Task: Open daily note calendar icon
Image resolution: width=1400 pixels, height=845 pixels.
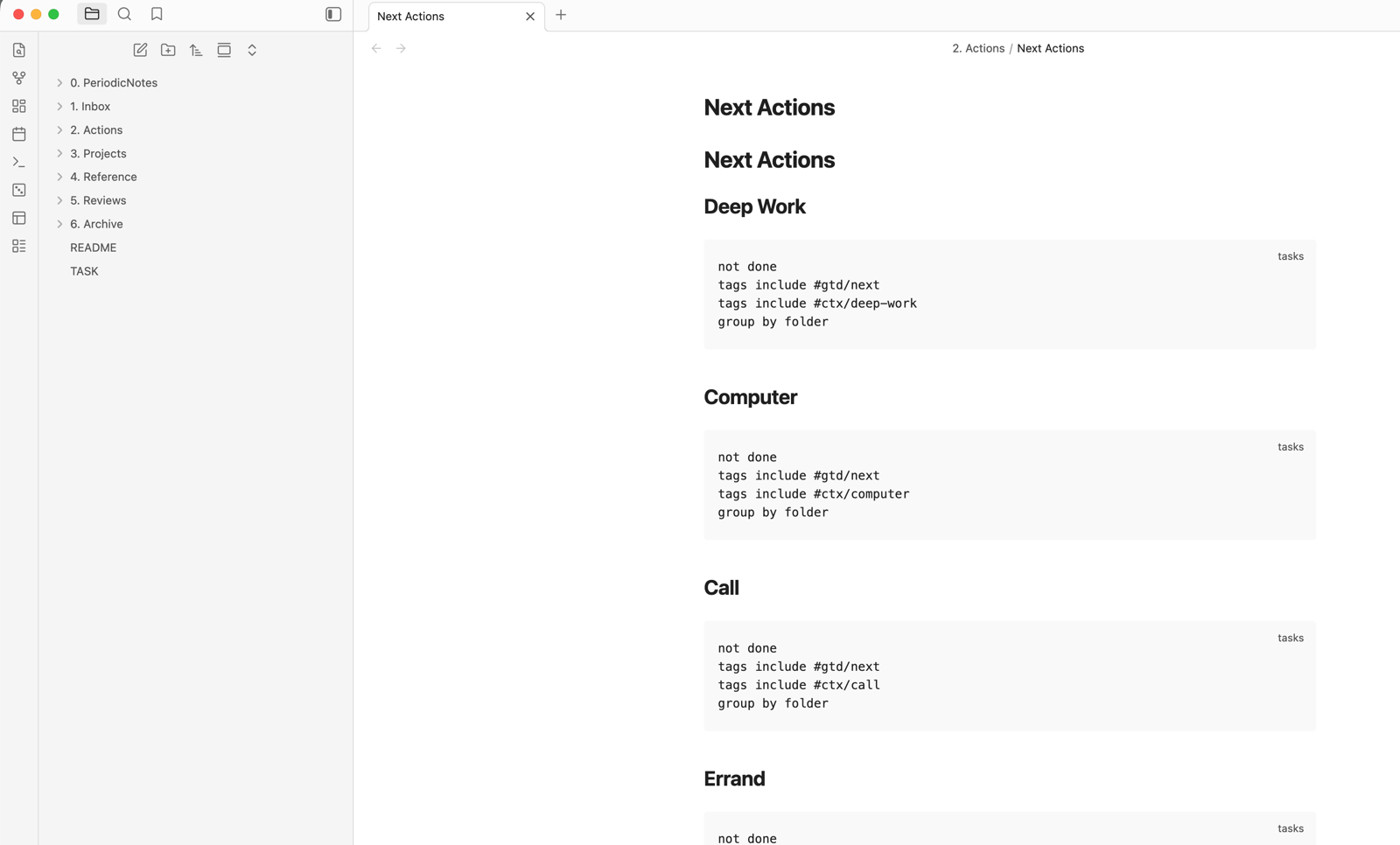Action: 19,134
